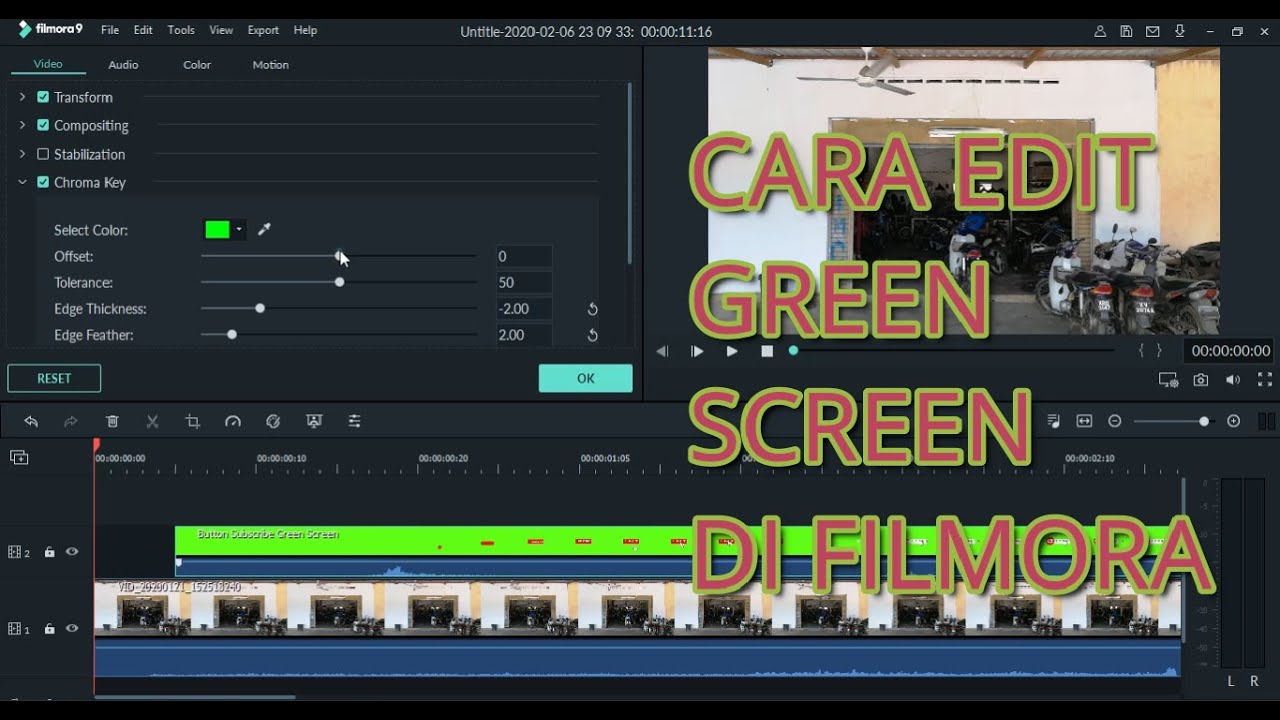Switch to the Color tab
Viewport: 1280px width, 720px height.
197,65
